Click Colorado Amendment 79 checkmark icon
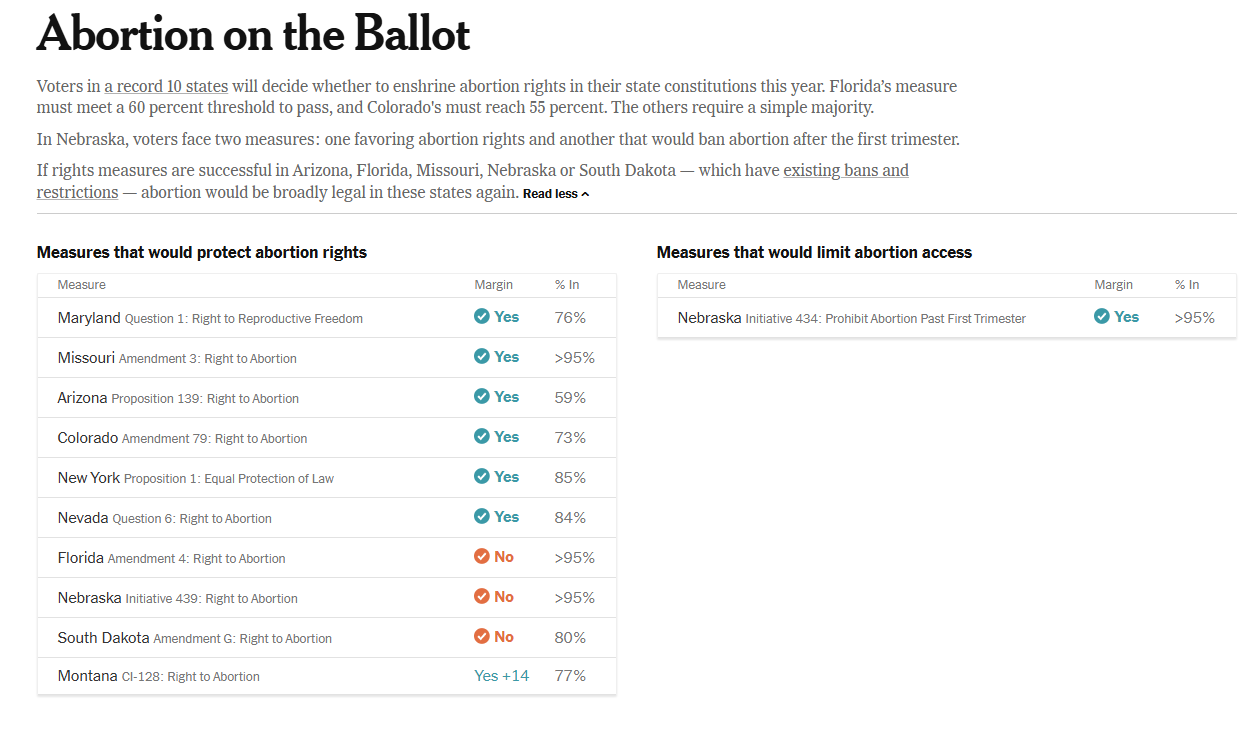The image size is (1249, 729). pyautogui.click(x=481, y=437)
